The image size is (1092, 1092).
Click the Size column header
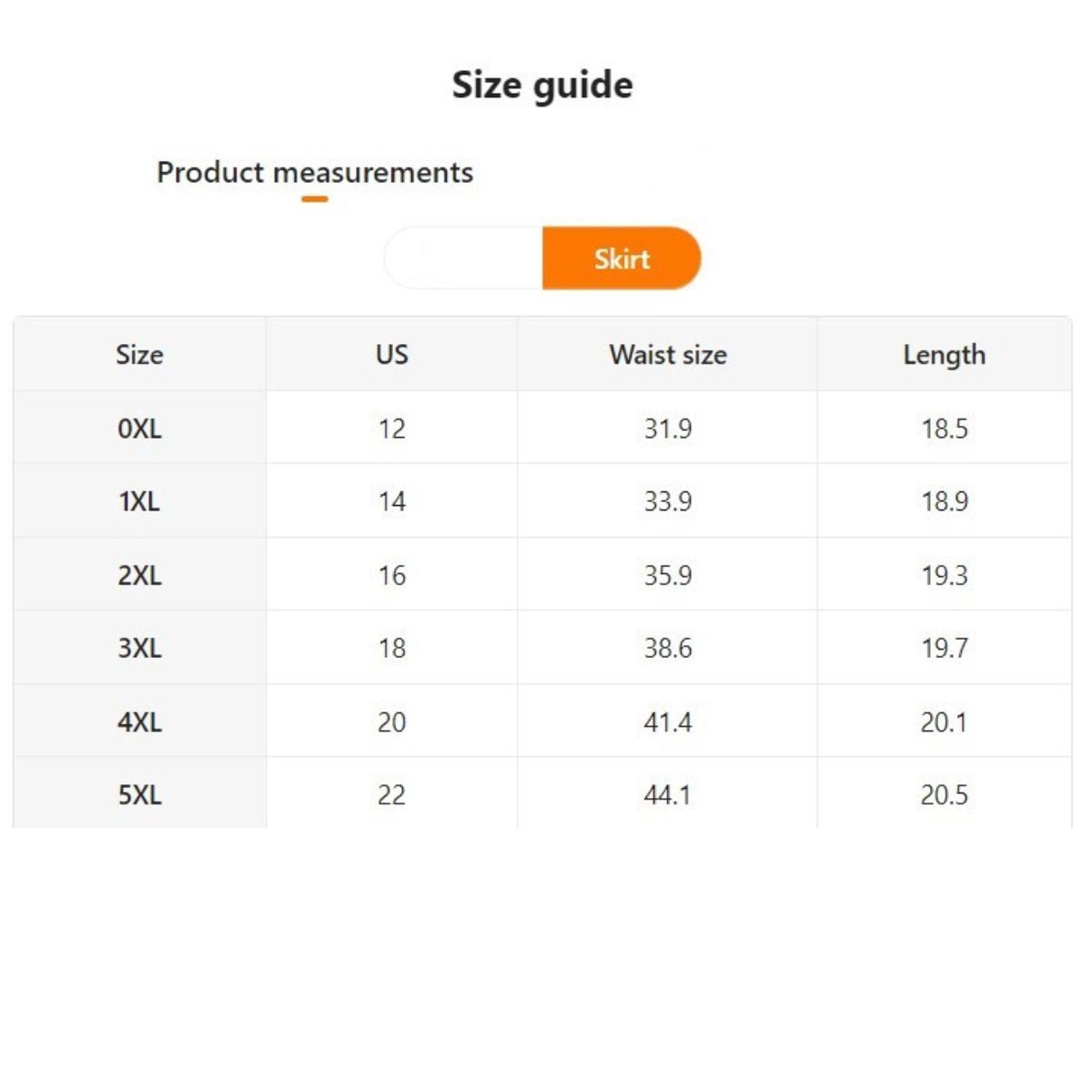[x=139, y=354]
